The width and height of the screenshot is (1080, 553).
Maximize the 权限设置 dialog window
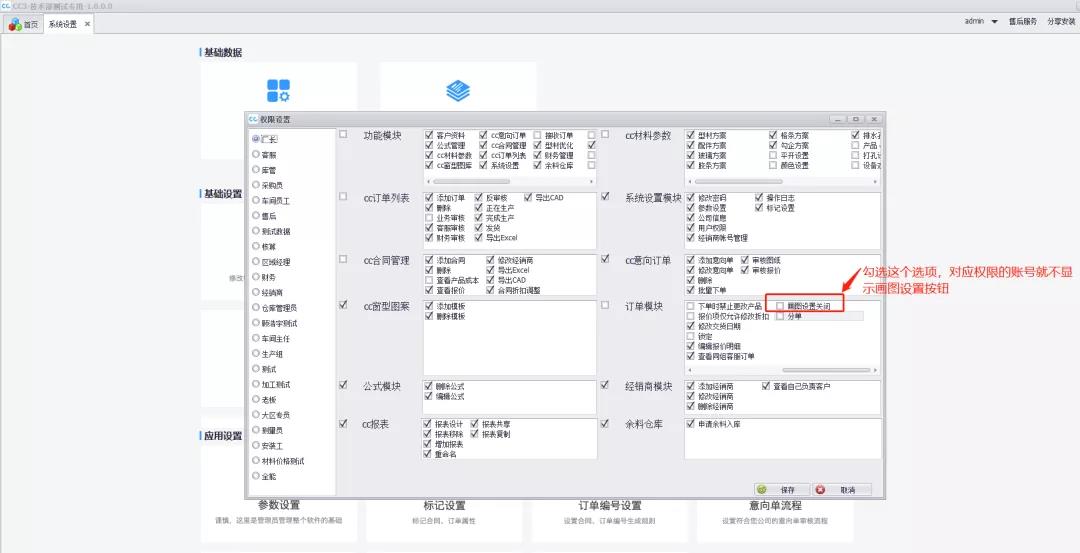pos(856,118)
